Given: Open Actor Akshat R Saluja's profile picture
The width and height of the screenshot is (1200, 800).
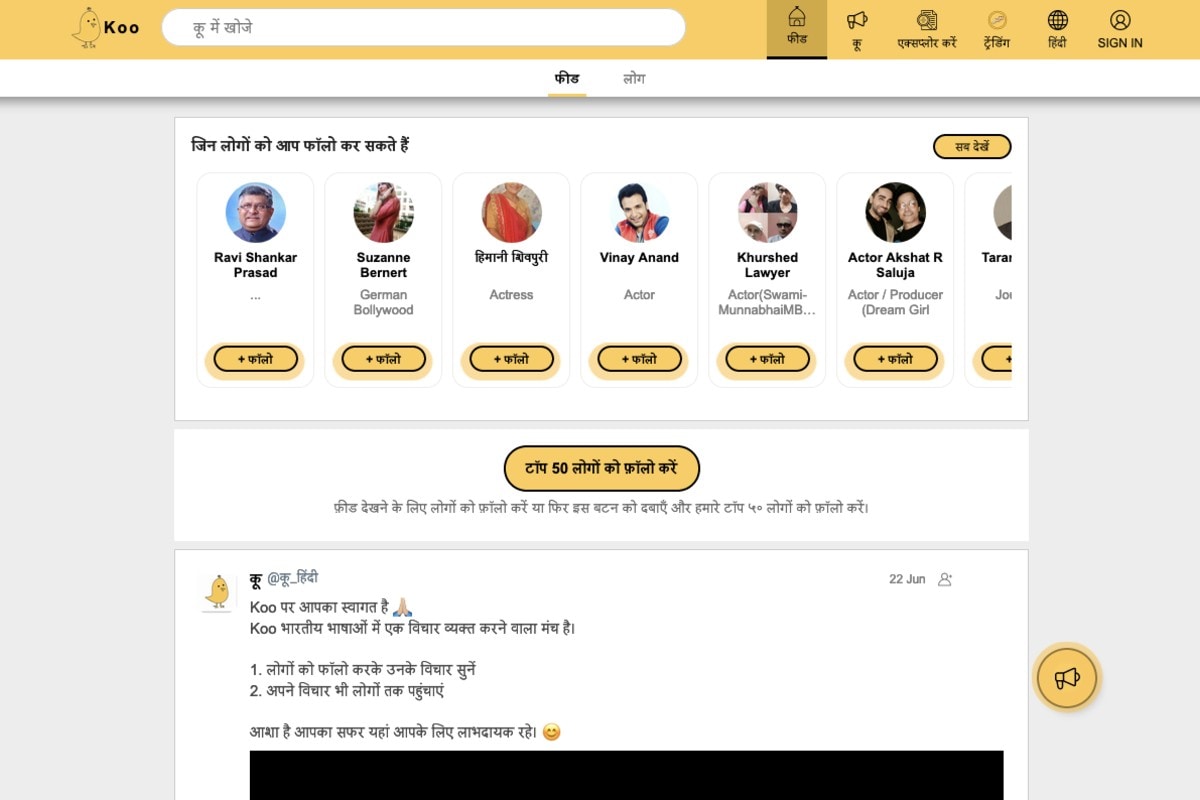Looking at the screenshot, I should [x=895, y=212].
